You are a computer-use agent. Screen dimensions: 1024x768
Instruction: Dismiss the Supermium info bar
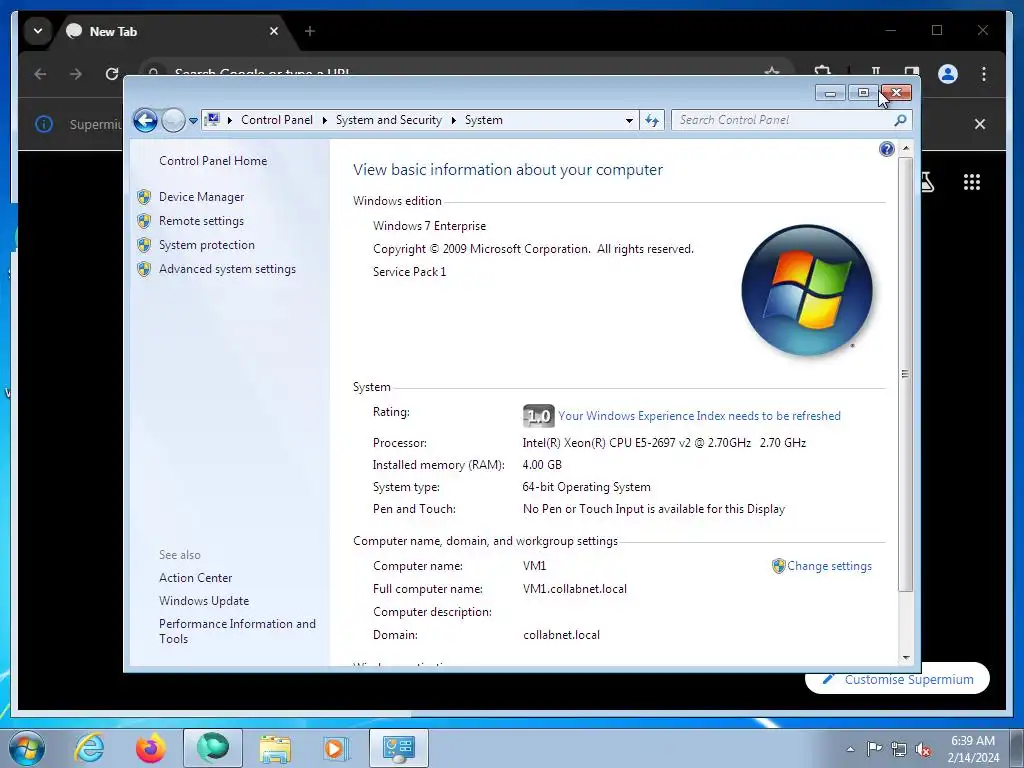pyautogui.click(x=980, y=124)
